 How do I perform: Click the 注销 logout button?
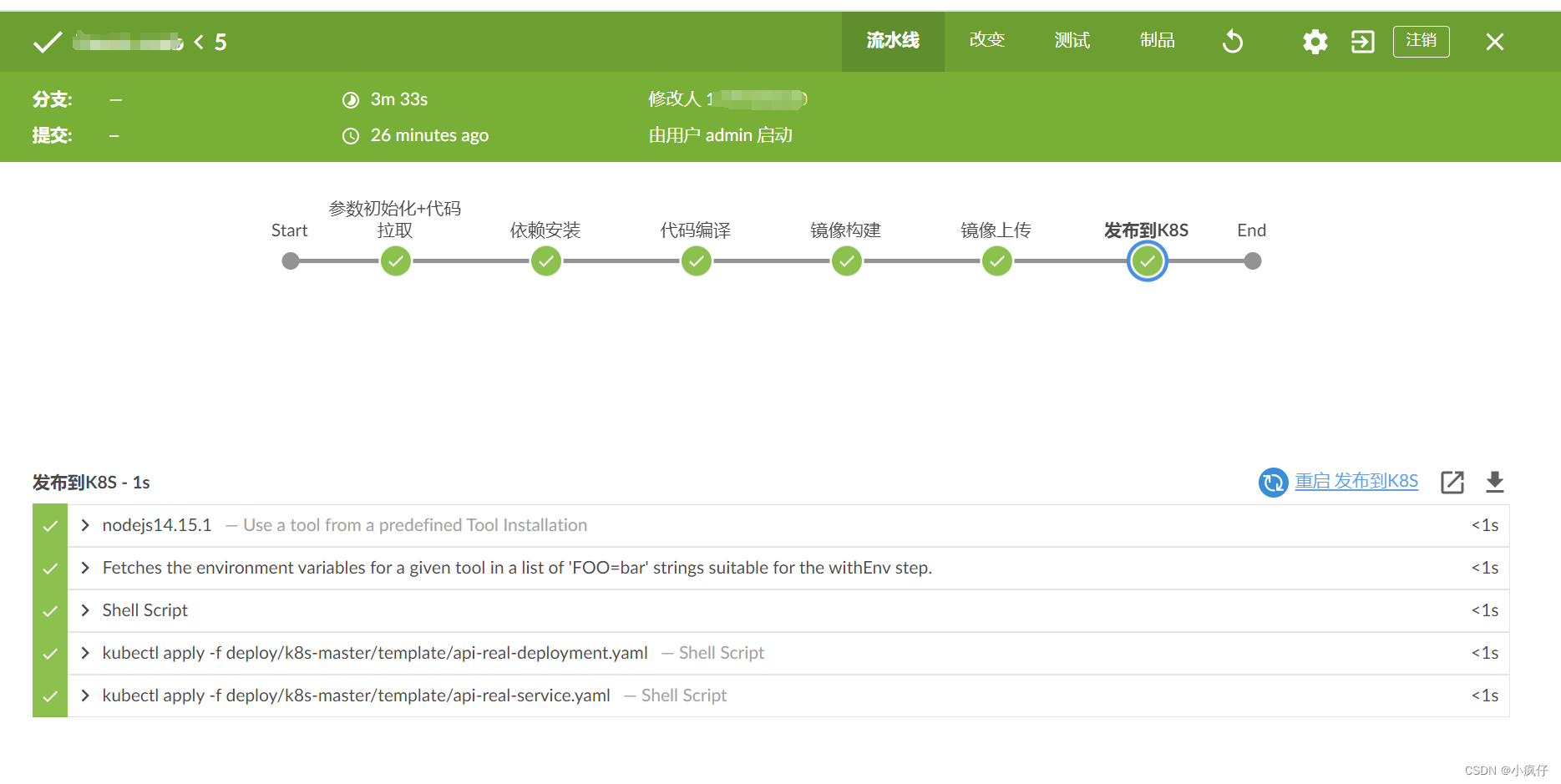tap(1422, 41)
